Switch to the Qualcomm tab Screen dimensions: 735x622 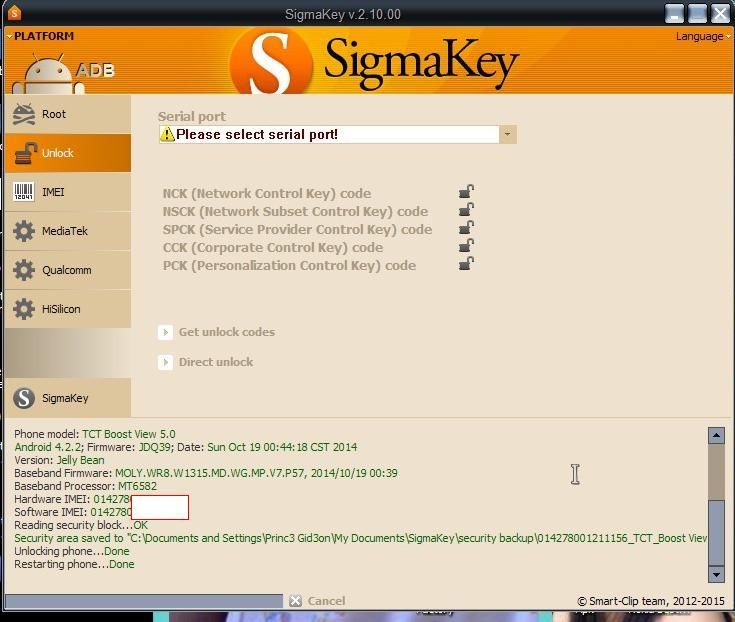pyautogui.click(x=66, y=270)
